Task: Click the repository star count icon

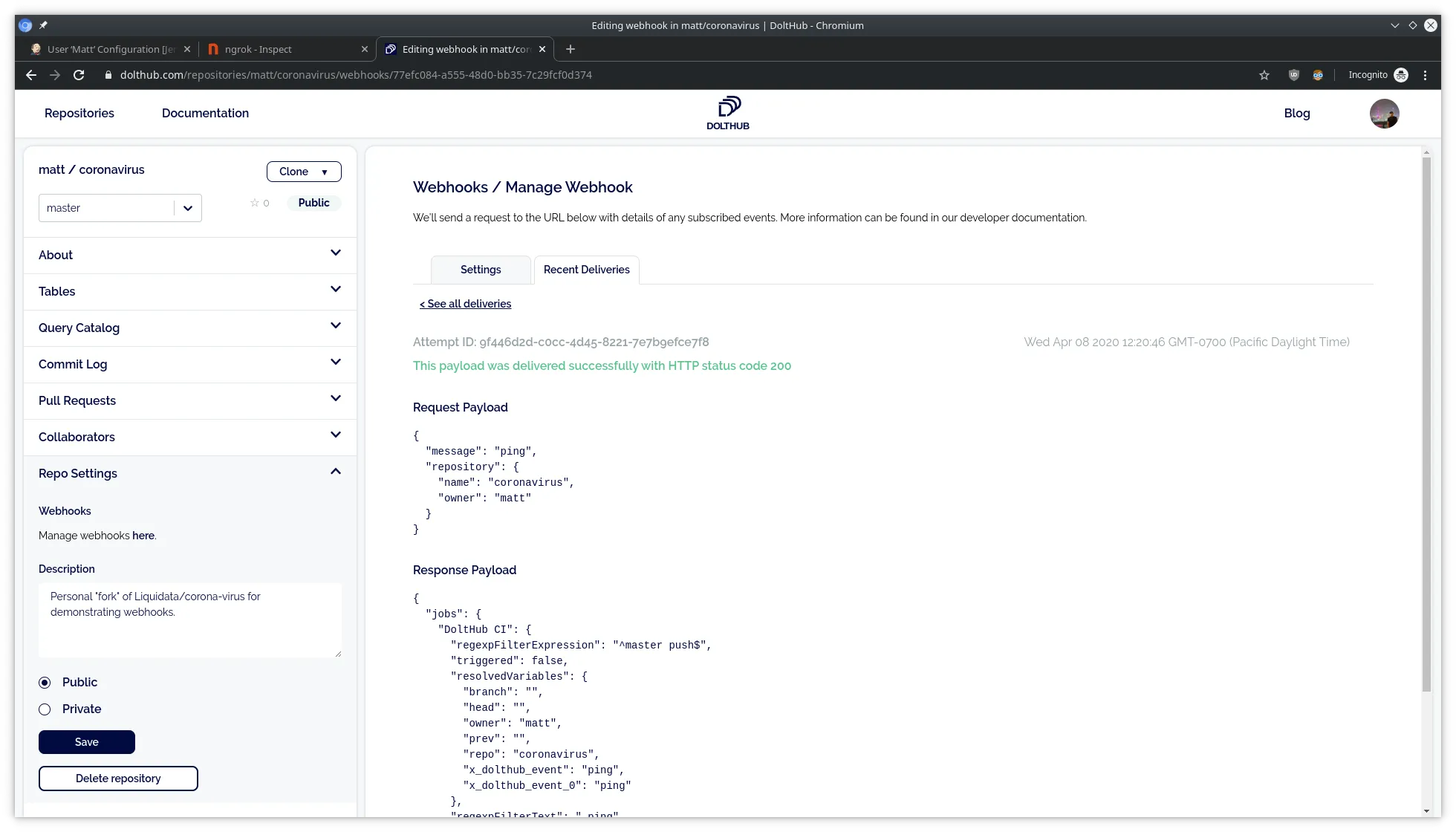Action: click(255, 203)
